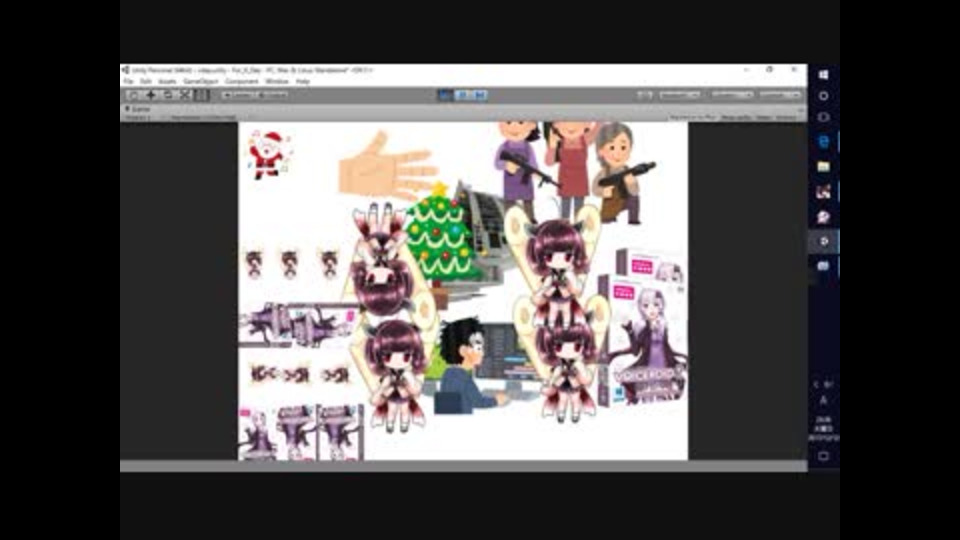Open the Edit menu
Viewport: 960px width, 540px height.
coord(146,81)
